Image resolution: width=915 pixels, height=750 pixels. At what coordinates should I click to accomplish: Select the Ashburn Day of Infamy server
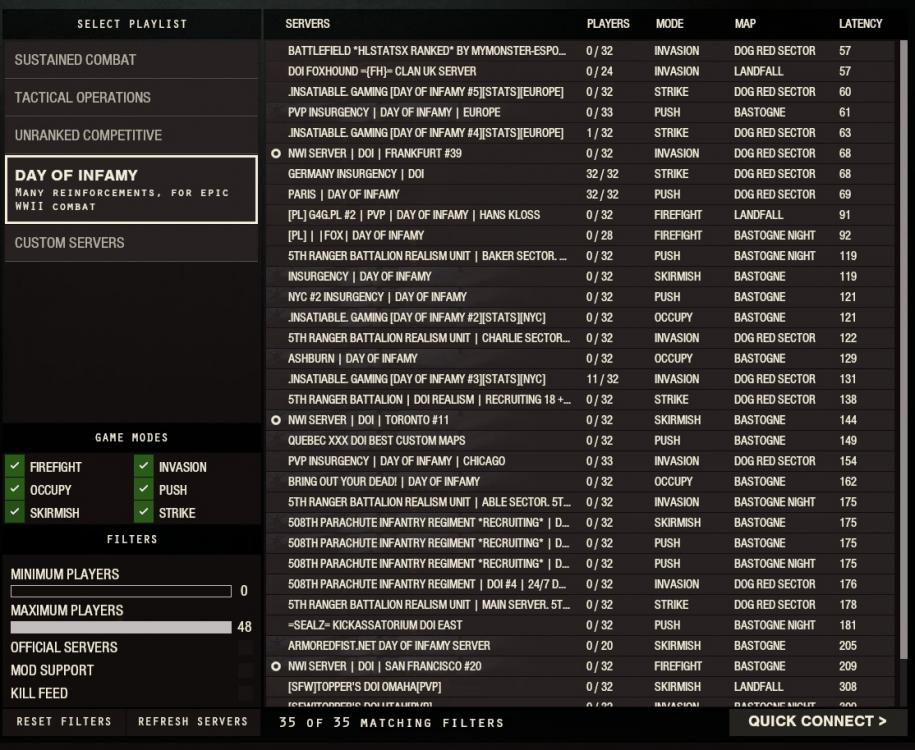(581, 358)
